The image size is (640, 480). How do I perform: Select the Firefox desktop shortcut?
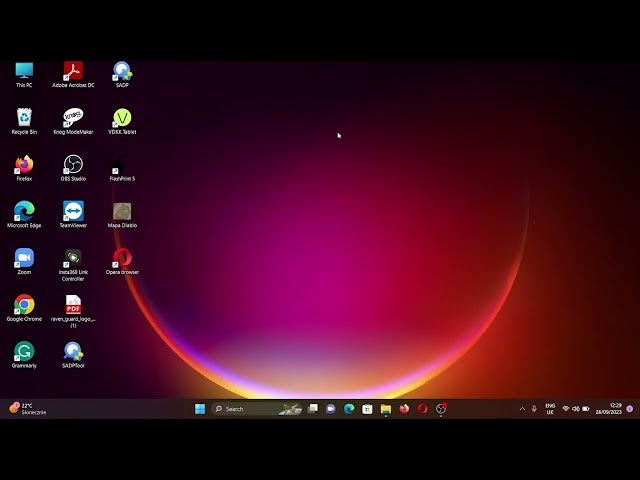click(x=24, y=168)
